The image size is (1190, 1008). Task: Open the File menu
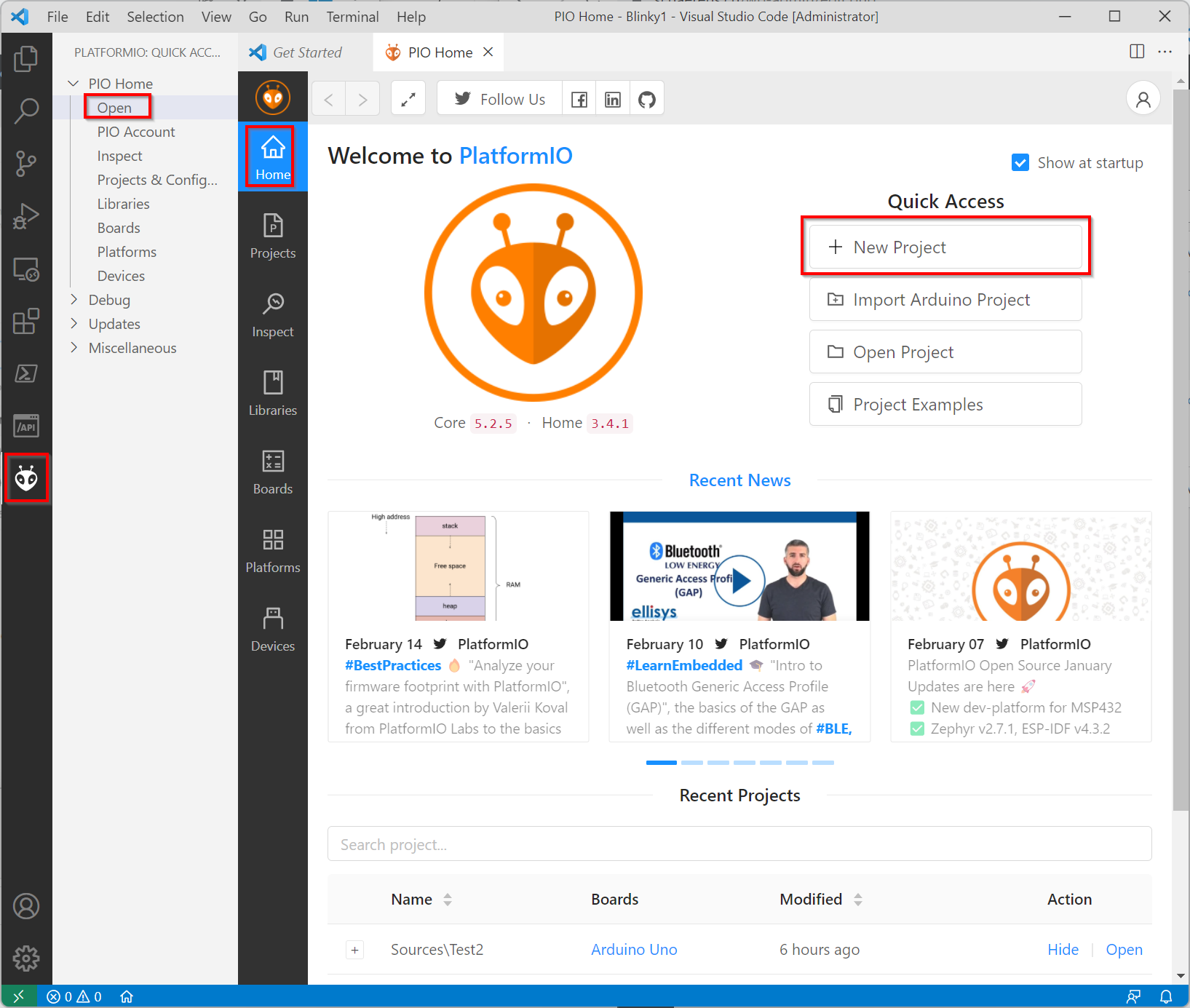click(x=57, y=17)
